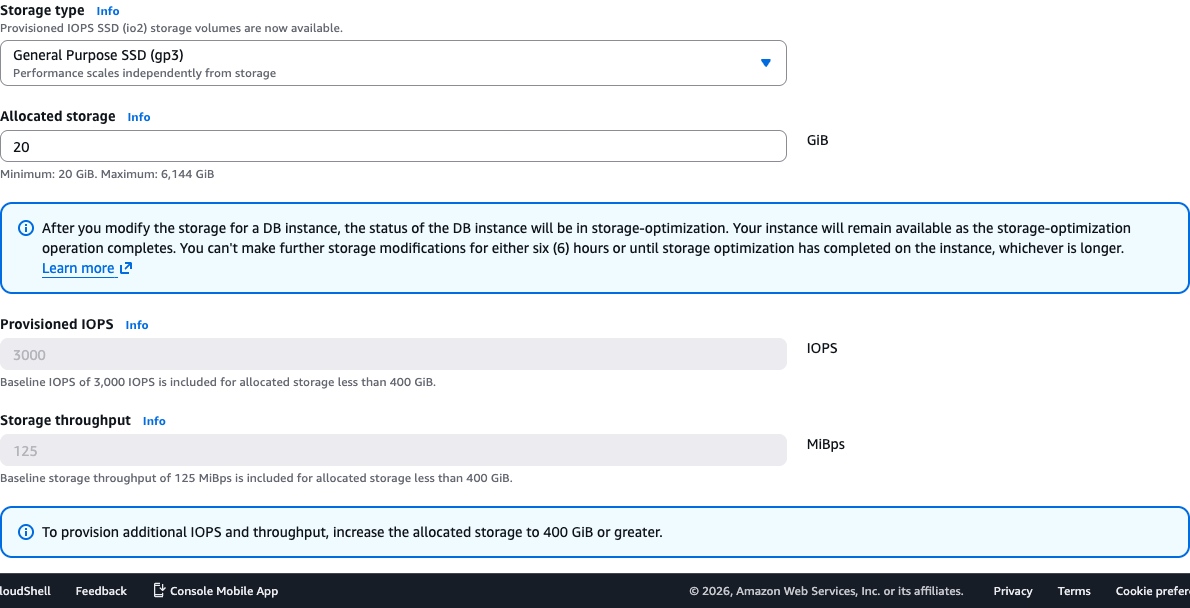Click the Console Mobile App phone icon

159,590
